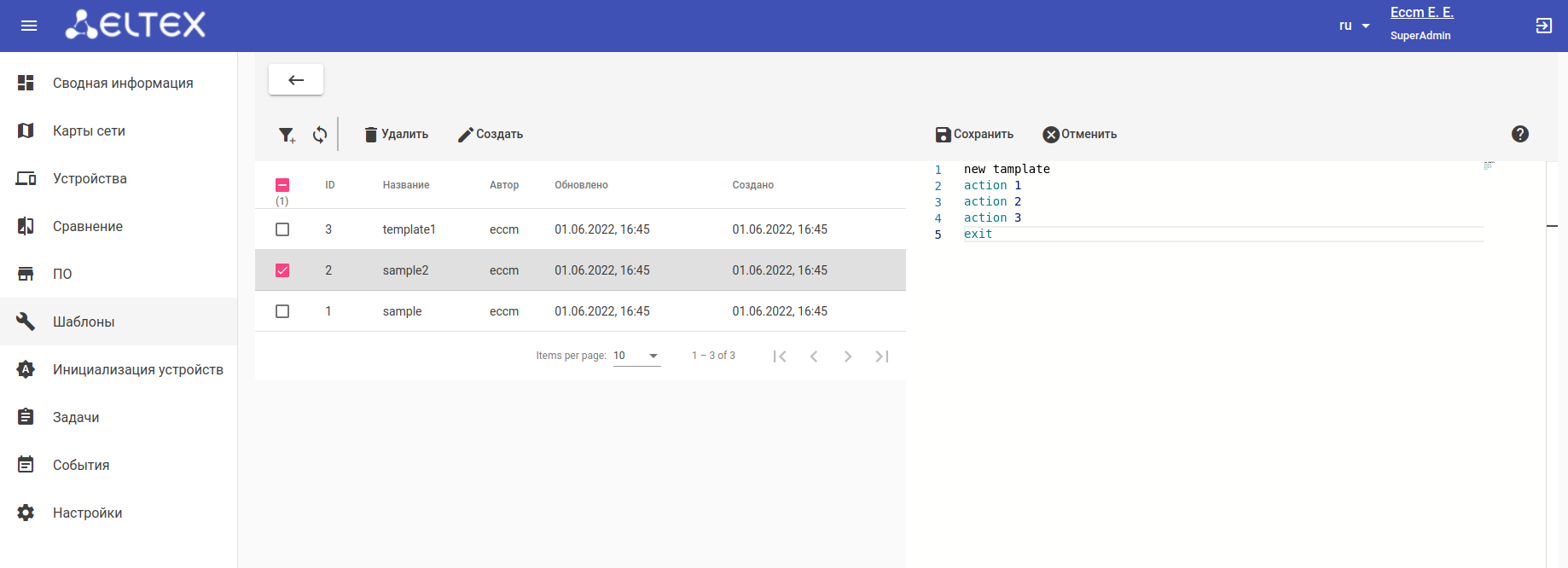The width and height of the screenshot is (1568, 568).
Task: Sort by Обновлено column header
Action: 581,185
